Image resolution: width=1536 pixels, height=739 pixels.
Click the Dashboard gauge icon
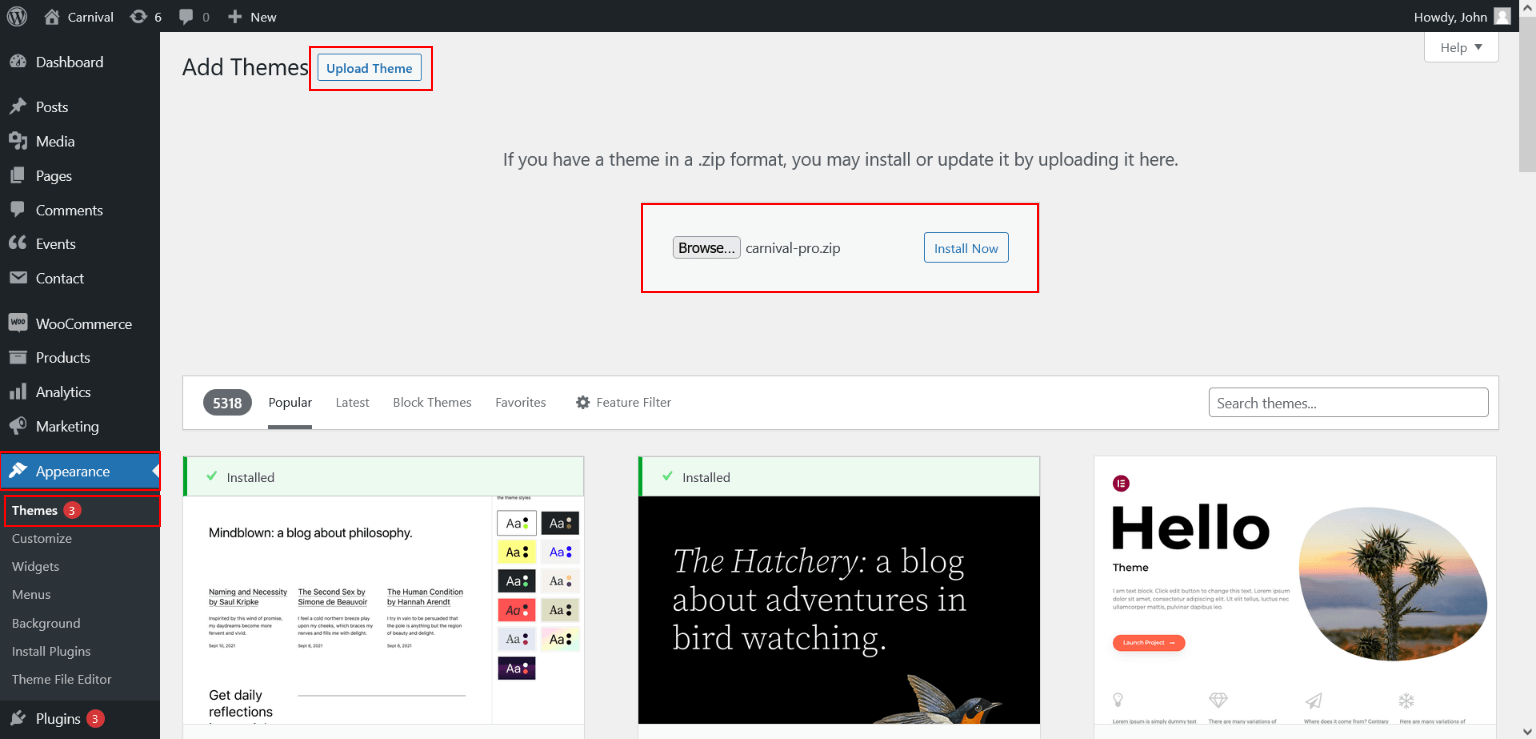[x=18, y=62]
